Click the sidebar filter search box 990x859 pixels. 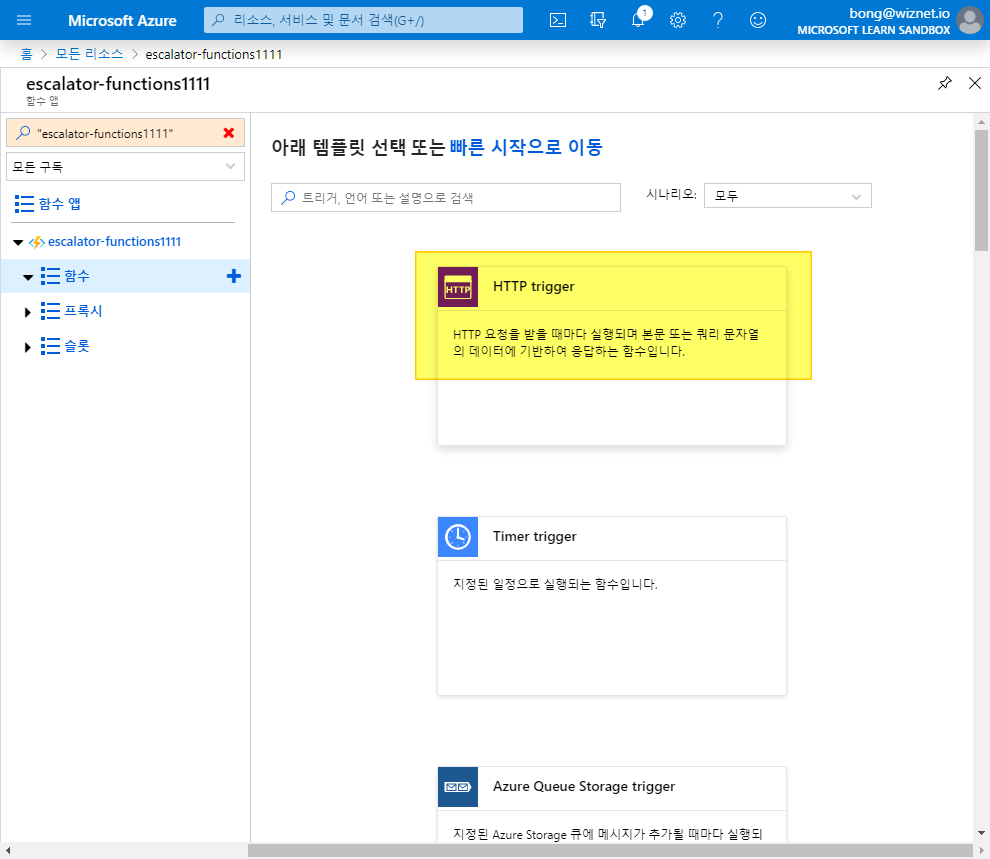click(x=125, y=133)
